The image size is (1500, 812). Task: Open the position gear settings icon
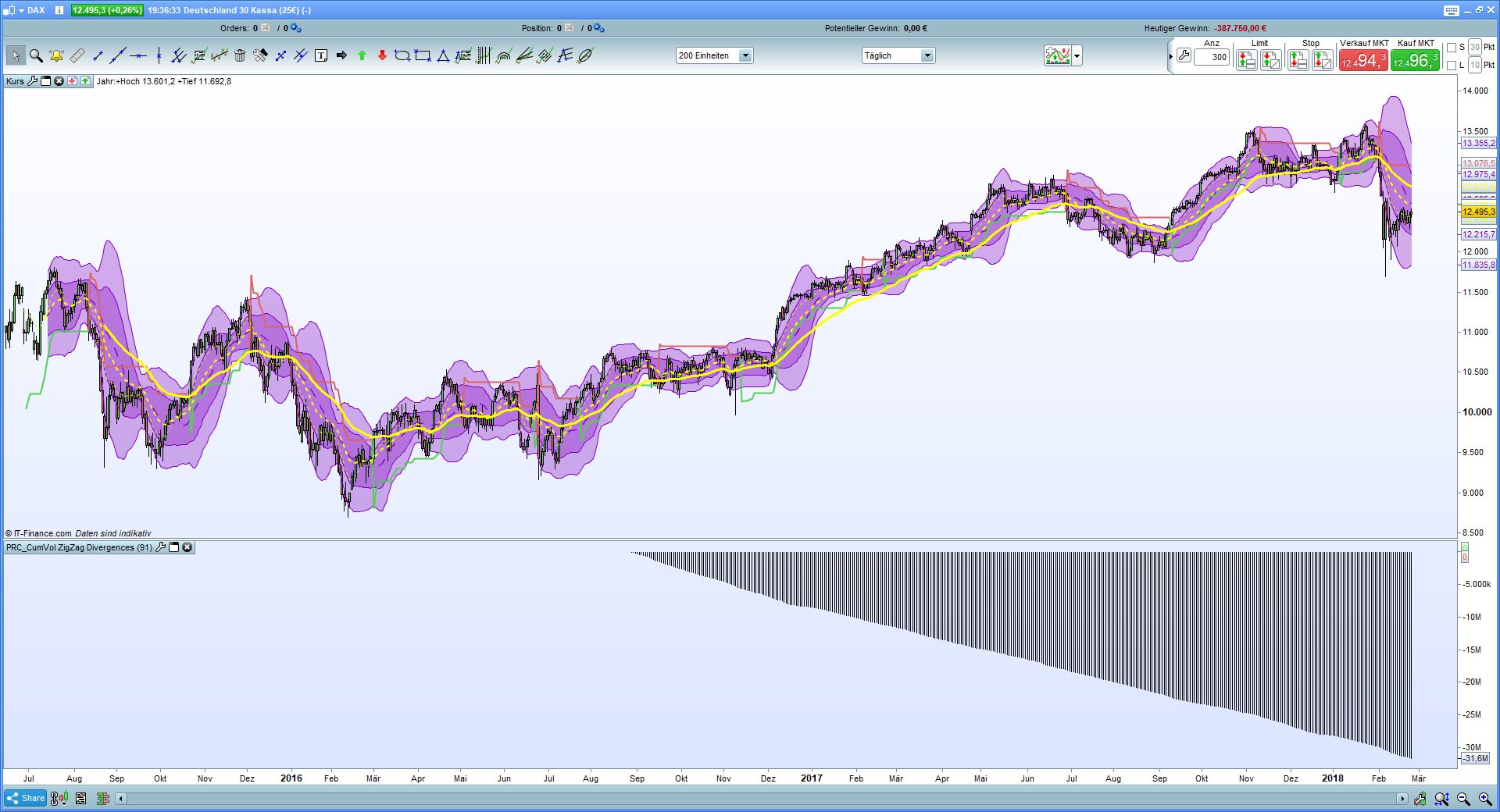point(598,28)
